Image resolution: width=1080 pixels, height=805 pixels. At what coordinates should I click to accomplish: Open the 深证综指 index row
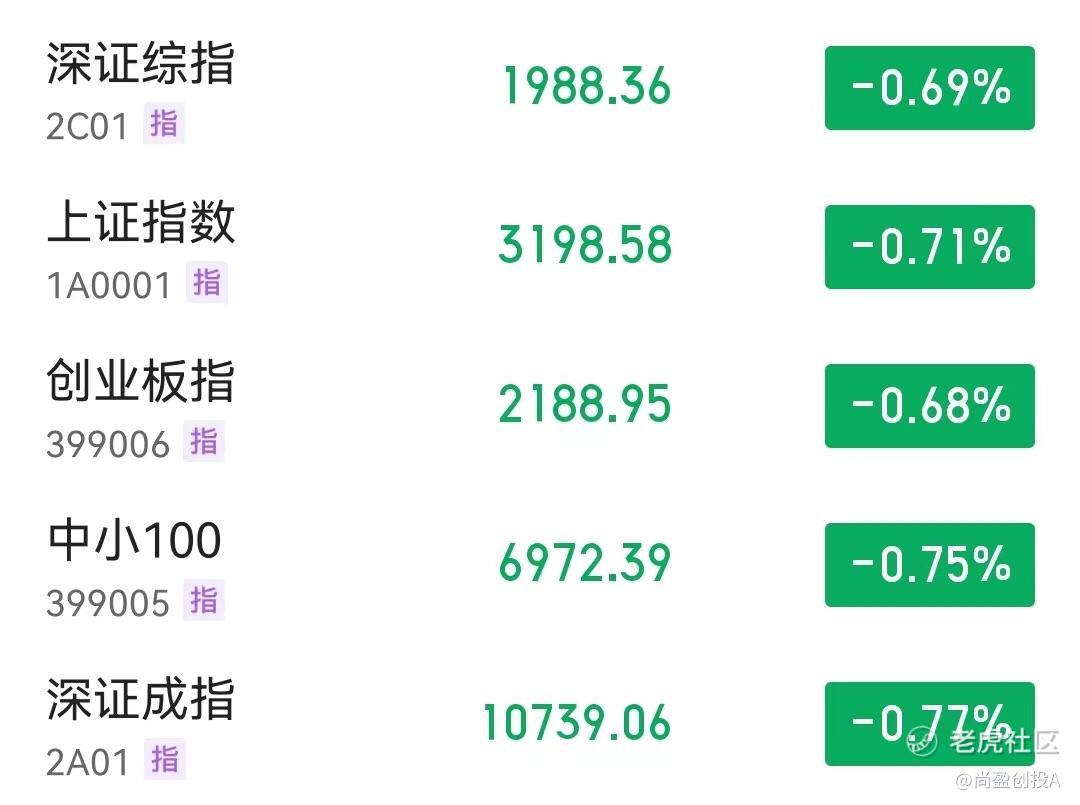point(540,90)
